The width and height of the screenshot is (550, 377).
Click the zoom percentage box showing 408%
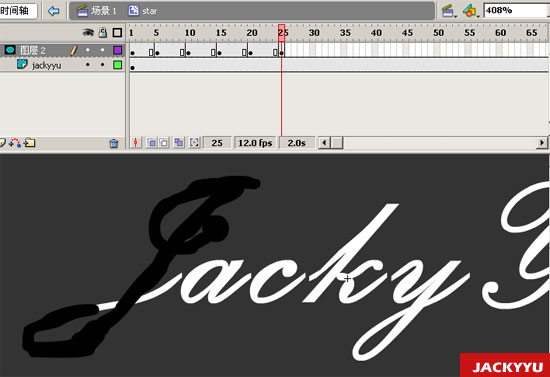coord(516,11)
